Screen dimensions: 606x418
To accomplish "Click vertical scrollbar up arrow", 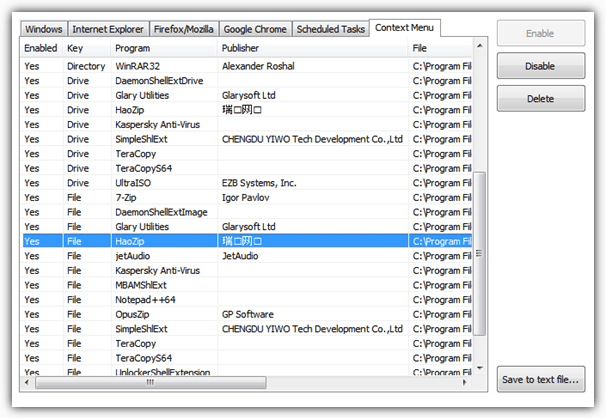I will pyautogui.click(x=480, y=46).
